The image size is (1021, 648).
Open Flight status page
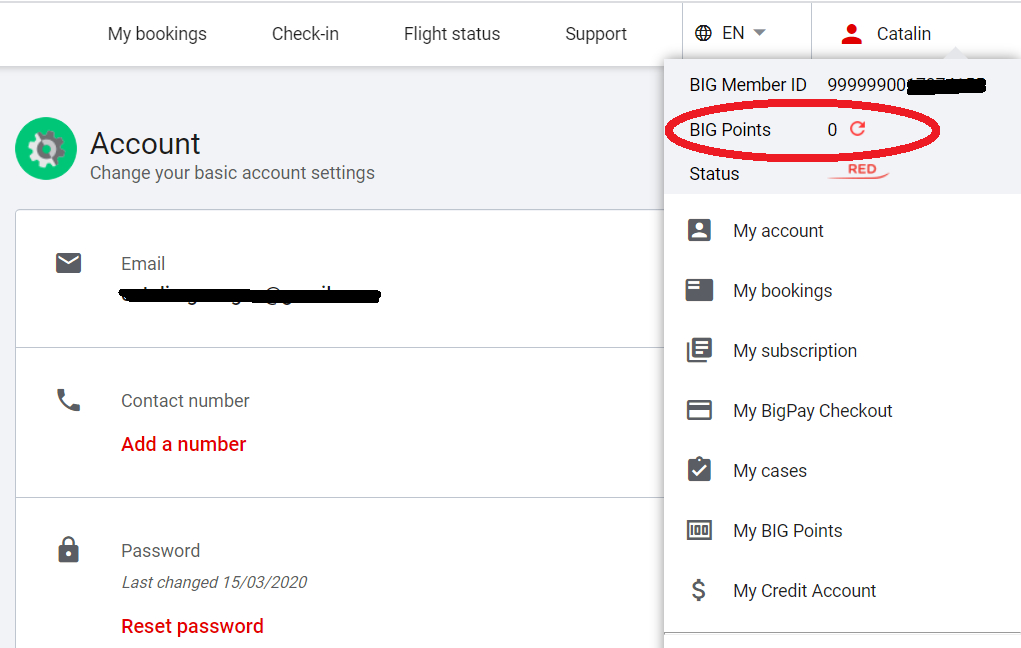click(x=452, y=34)
